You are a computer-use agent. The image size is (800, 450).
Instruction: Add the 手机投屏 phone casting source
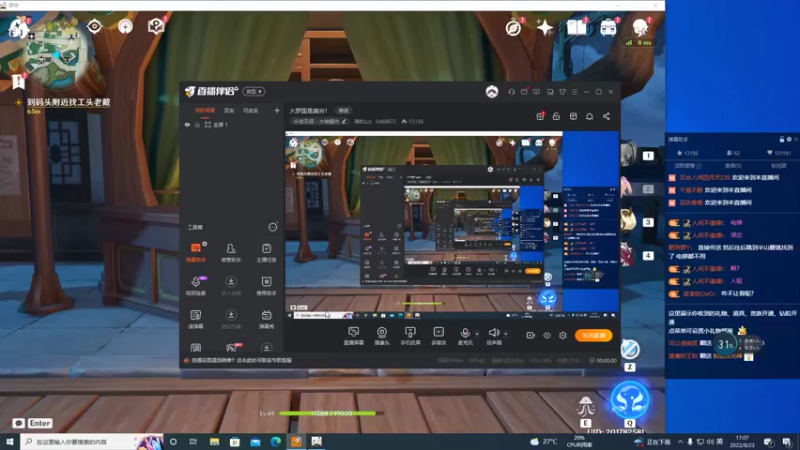pos(410,336)
